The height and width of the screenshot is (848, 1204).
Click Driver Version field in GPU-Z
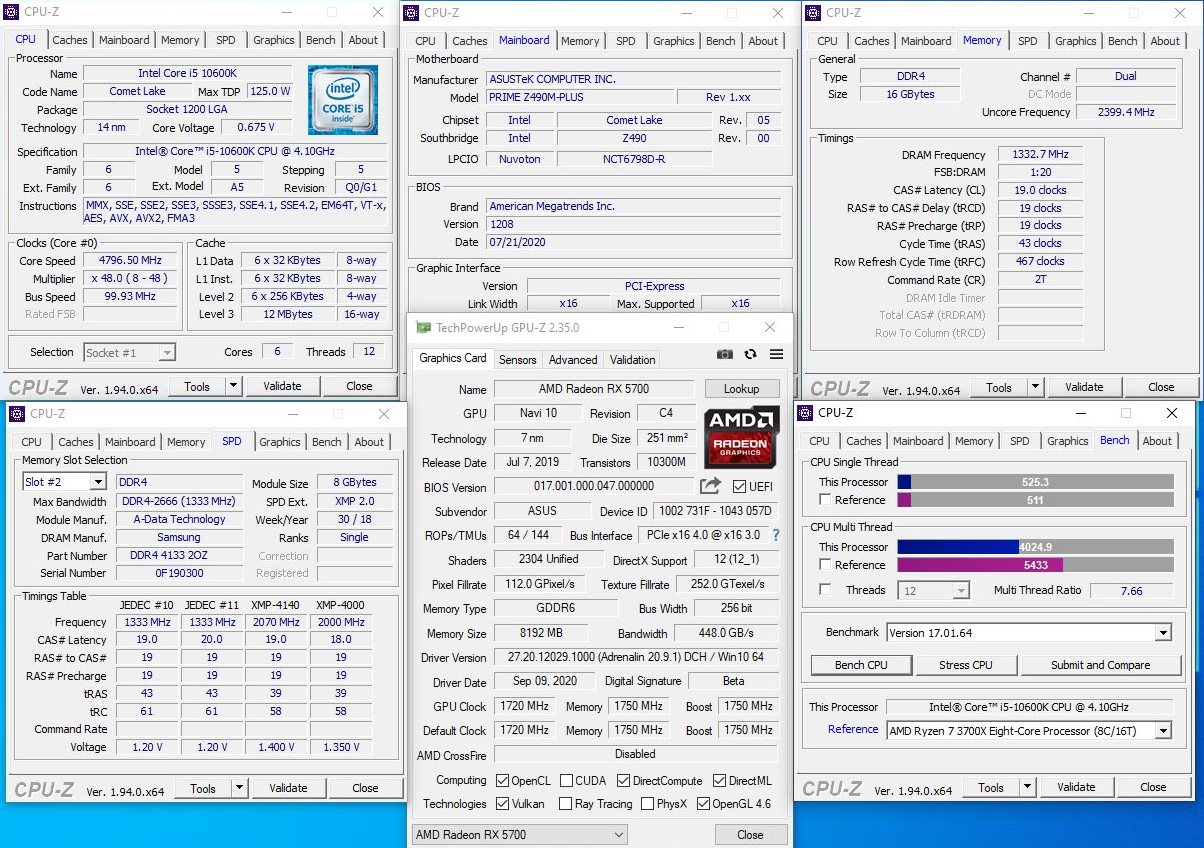(x=635, y=658)
